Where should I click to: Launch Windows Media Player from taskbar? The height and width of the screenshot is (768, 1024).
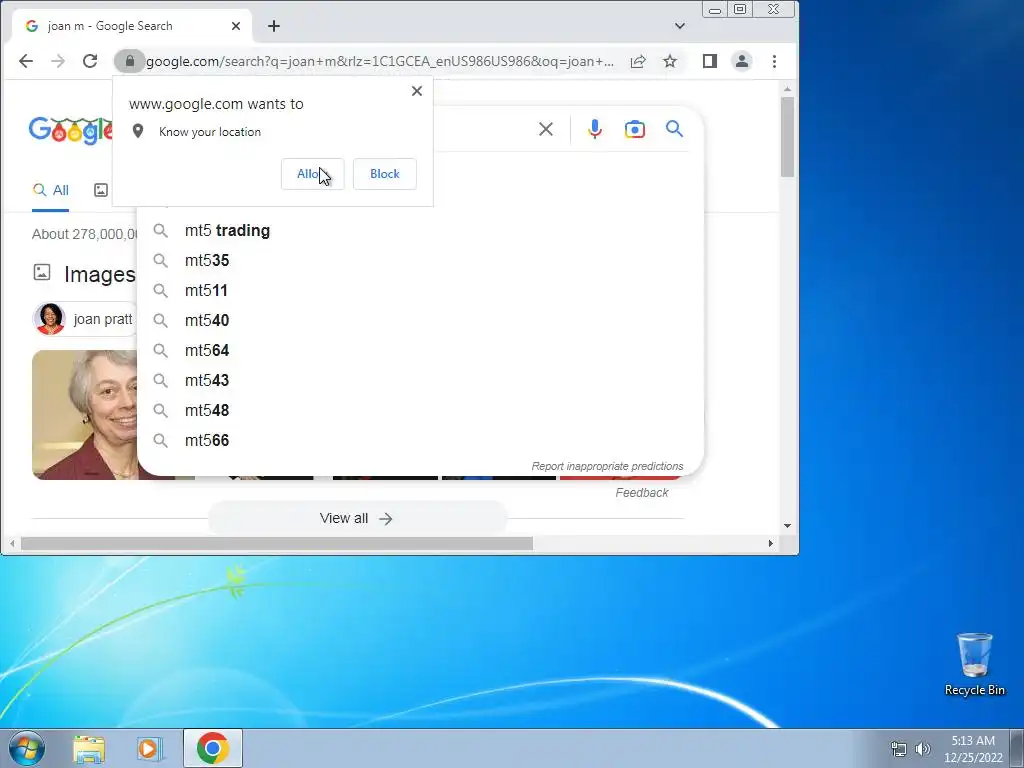[149, 749]
